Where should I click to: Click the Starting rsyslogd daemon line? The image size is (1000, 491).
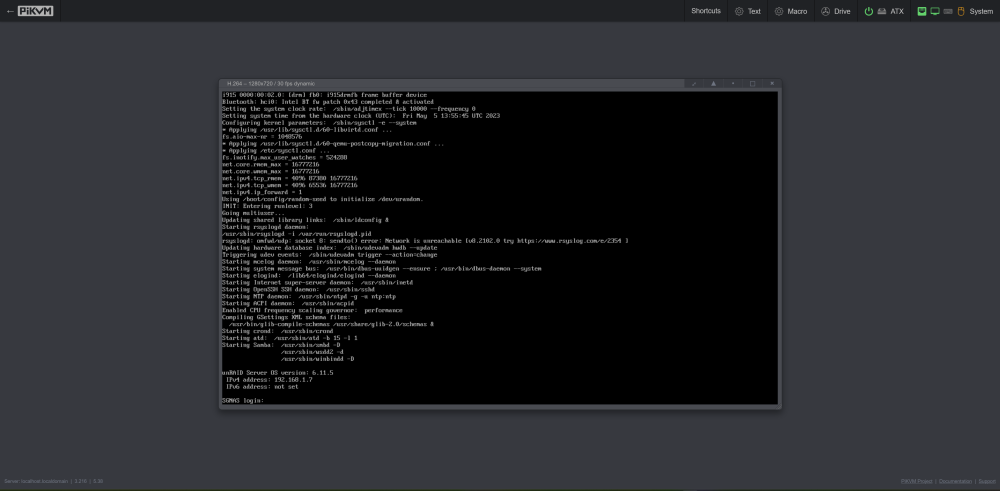point(265,227)
